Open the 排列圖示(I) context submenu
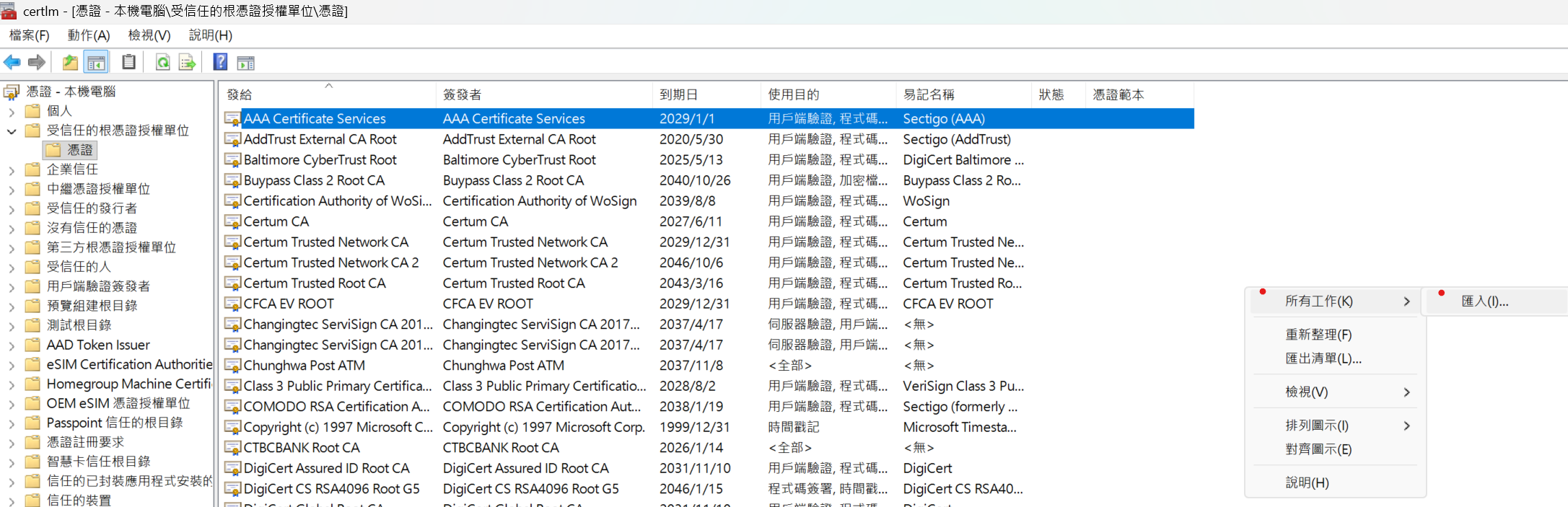Screen dimensions: 1568x507 [x=1336, y=426]
